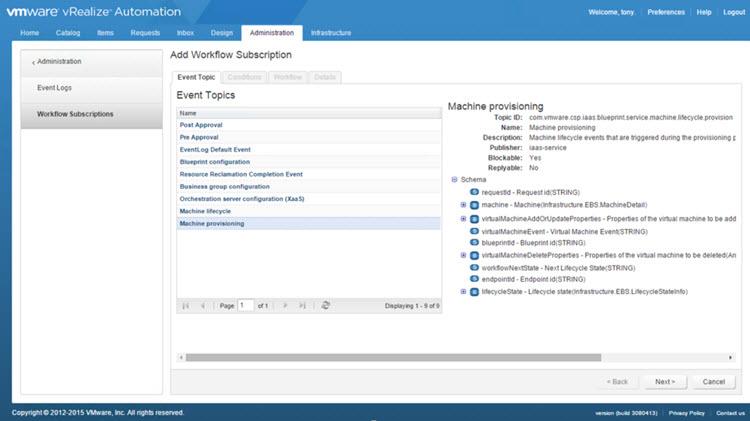Viewport: 750px width, 421px height.
Task: Collapse the Schema tree node
Action: 454,180
